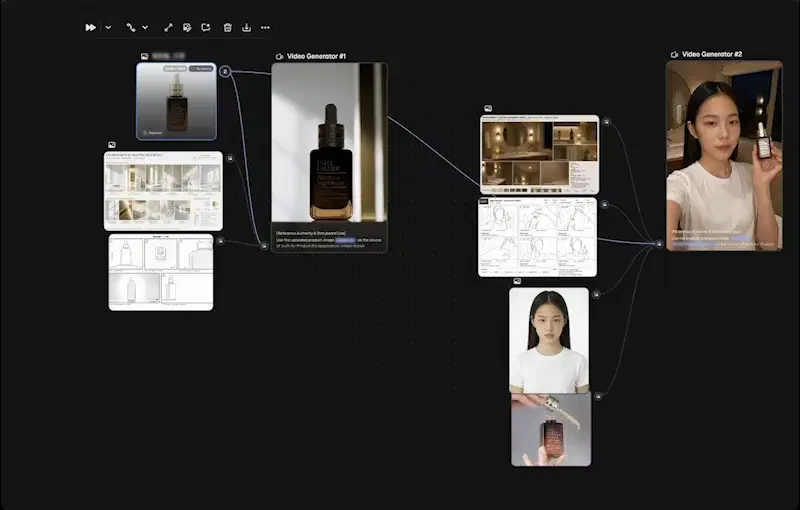Click image icon above woman portrait node

(x=517, y=281)
